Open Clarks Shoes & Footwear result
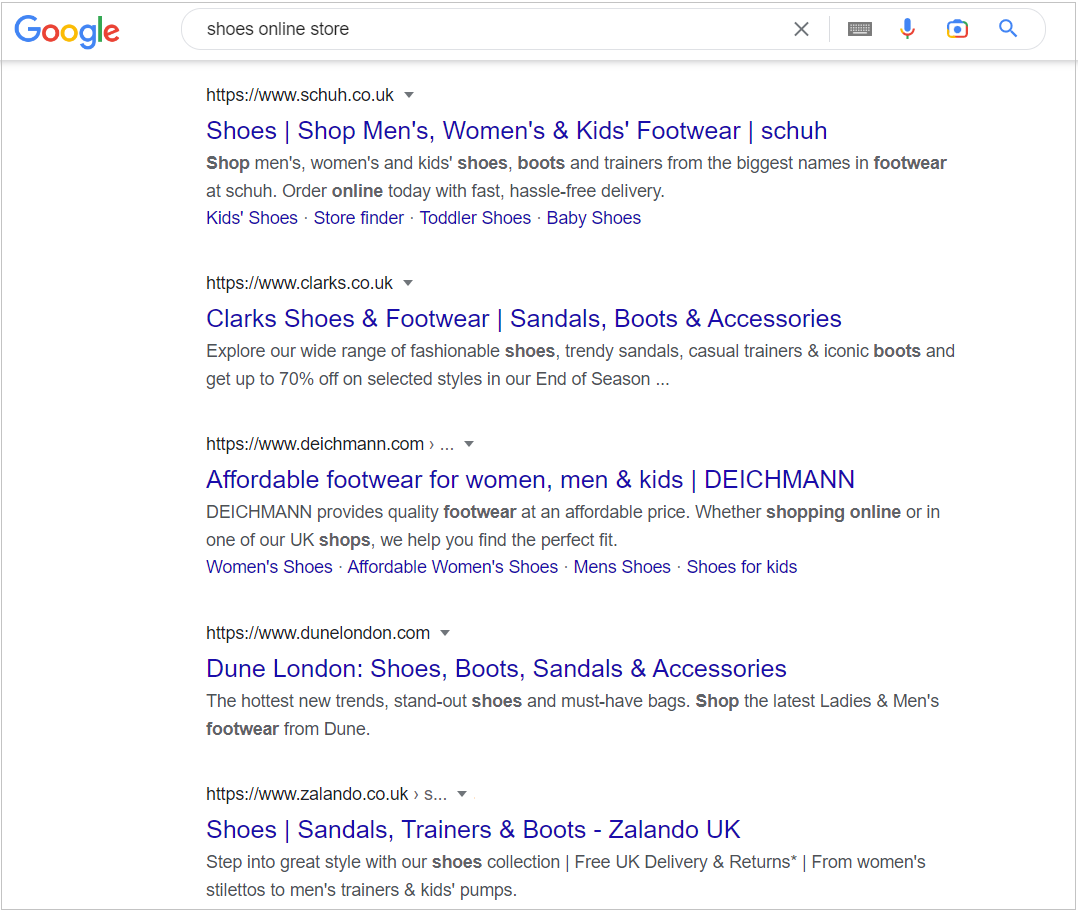The image size is (1078, 913). (524, 319)
